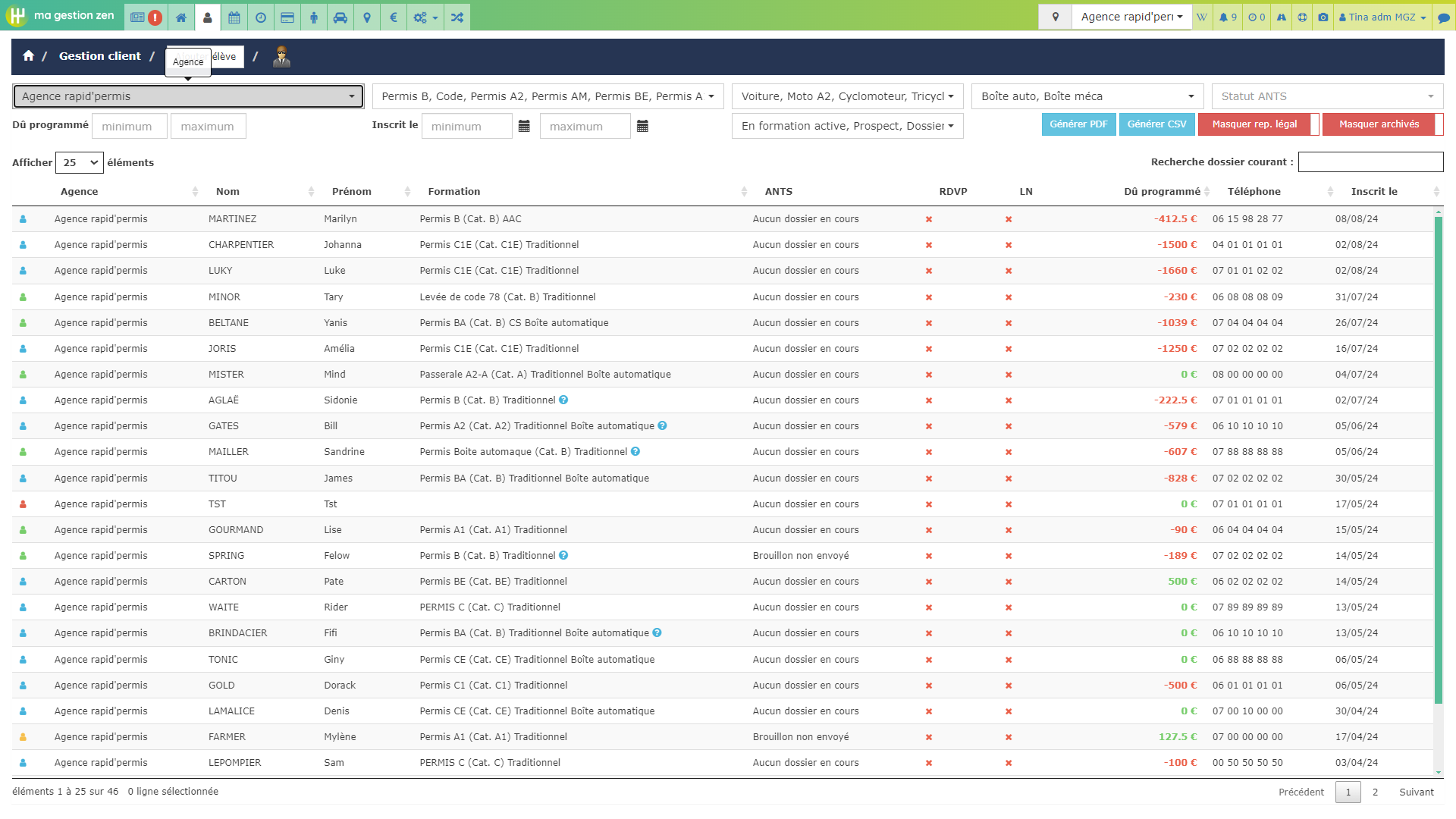Viewport: 1456px width, 819px height.
Task: Click the Générer CSV button
Action: pos(1156,124)
